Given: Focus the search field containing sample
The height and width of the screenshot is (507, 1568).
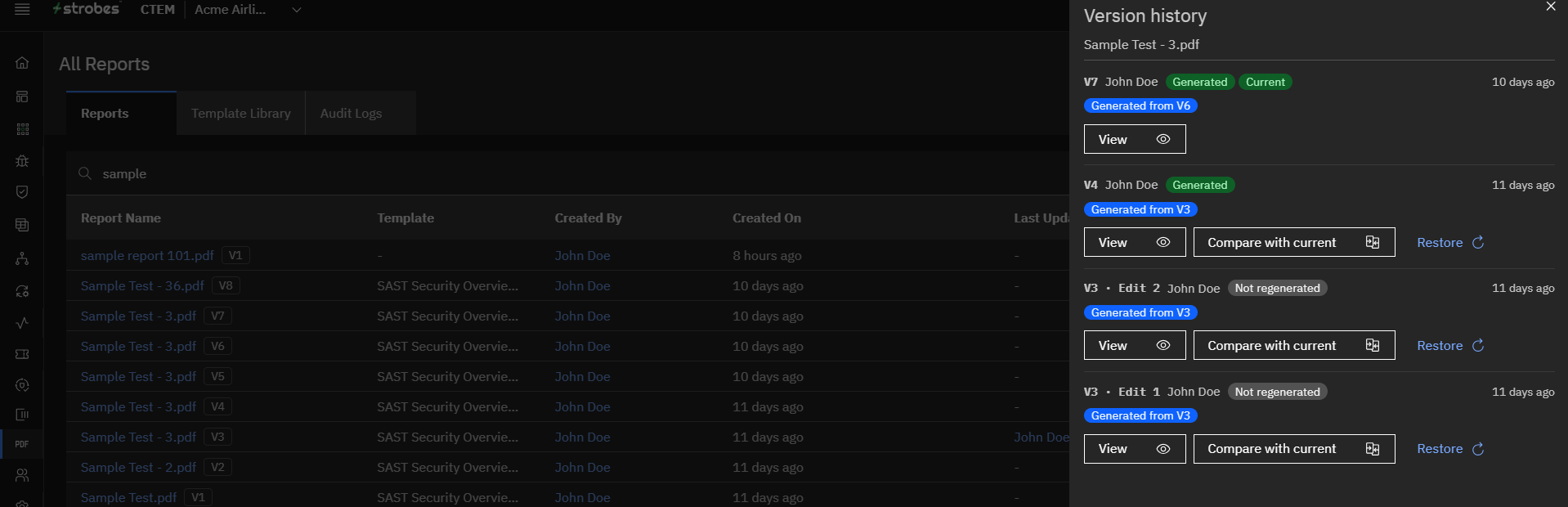Looking at the screenshot, I should coord(567,173).
